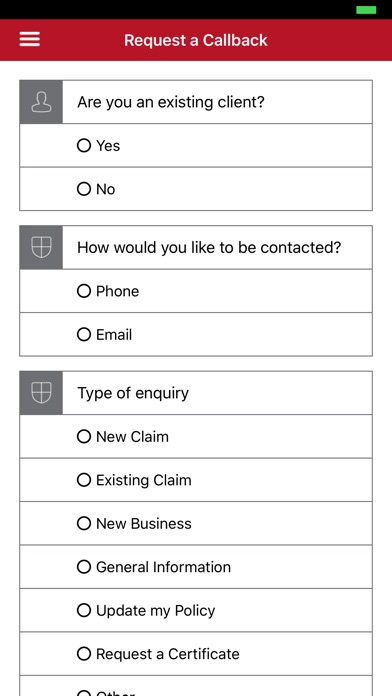Click the person icon beside existing client question
This screenshot has height=696, width=392.
point(41,102)
